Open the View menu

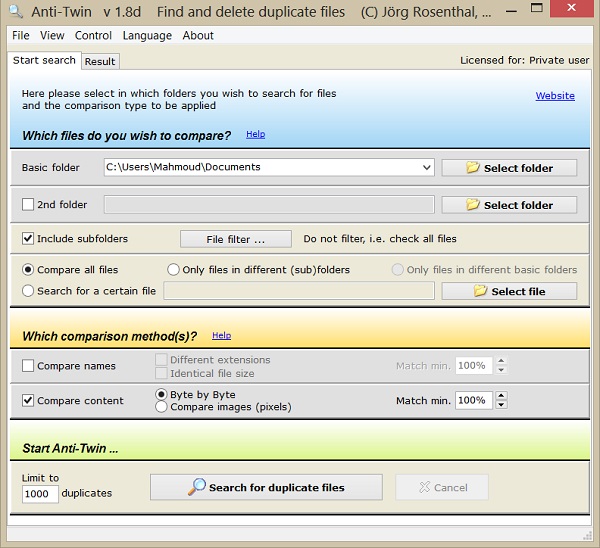pyautogui.click(x=52, y=36)
